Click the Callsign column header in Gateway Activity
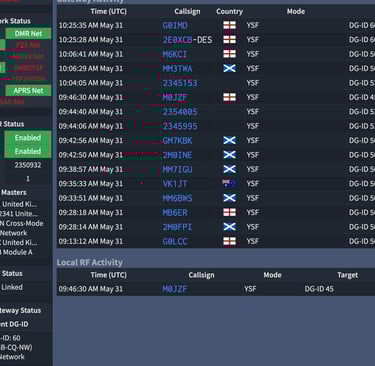The height and width of the screenshot is (366, 375). point(187,12)
